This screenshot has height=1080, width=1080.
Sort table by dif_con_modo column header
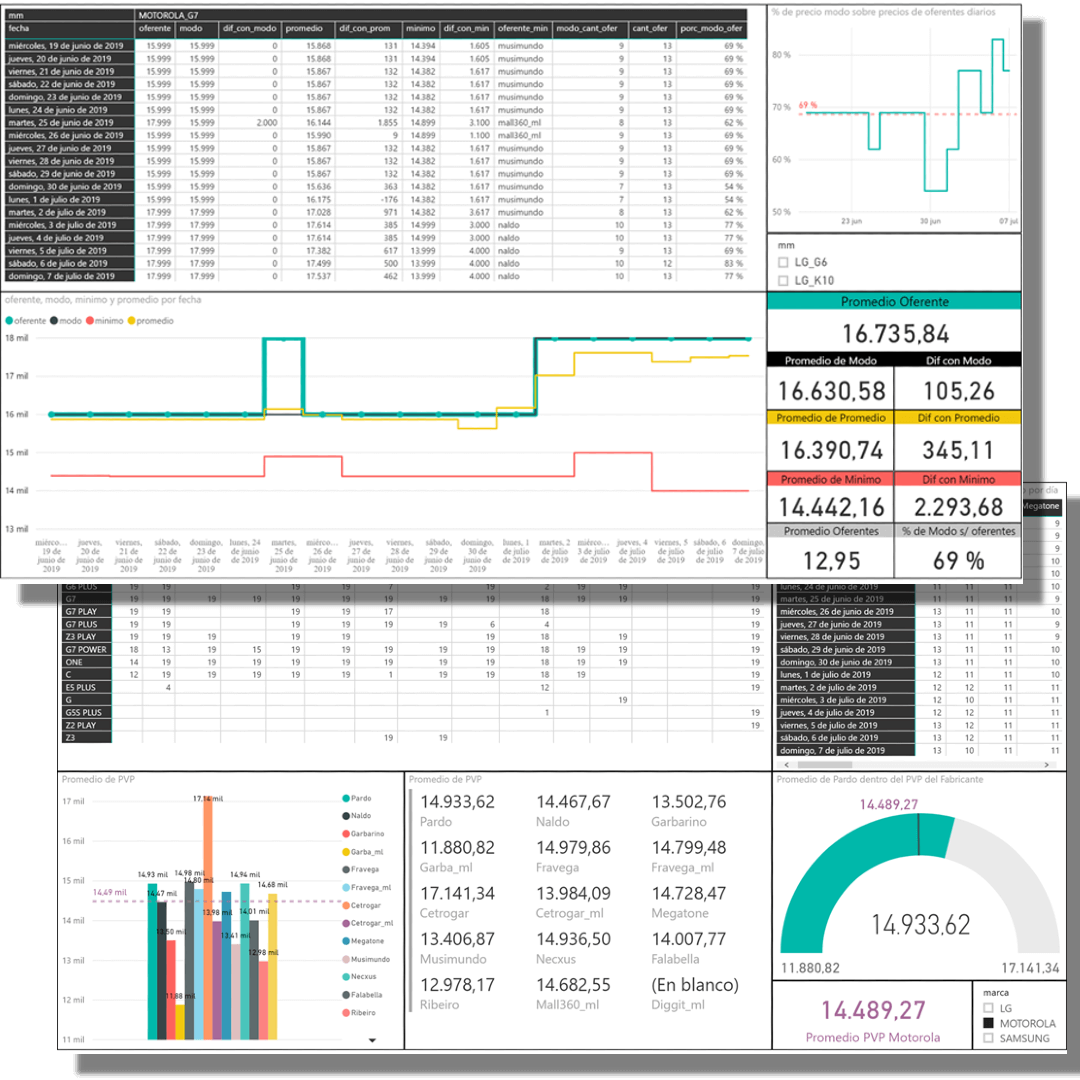[249, 29]
